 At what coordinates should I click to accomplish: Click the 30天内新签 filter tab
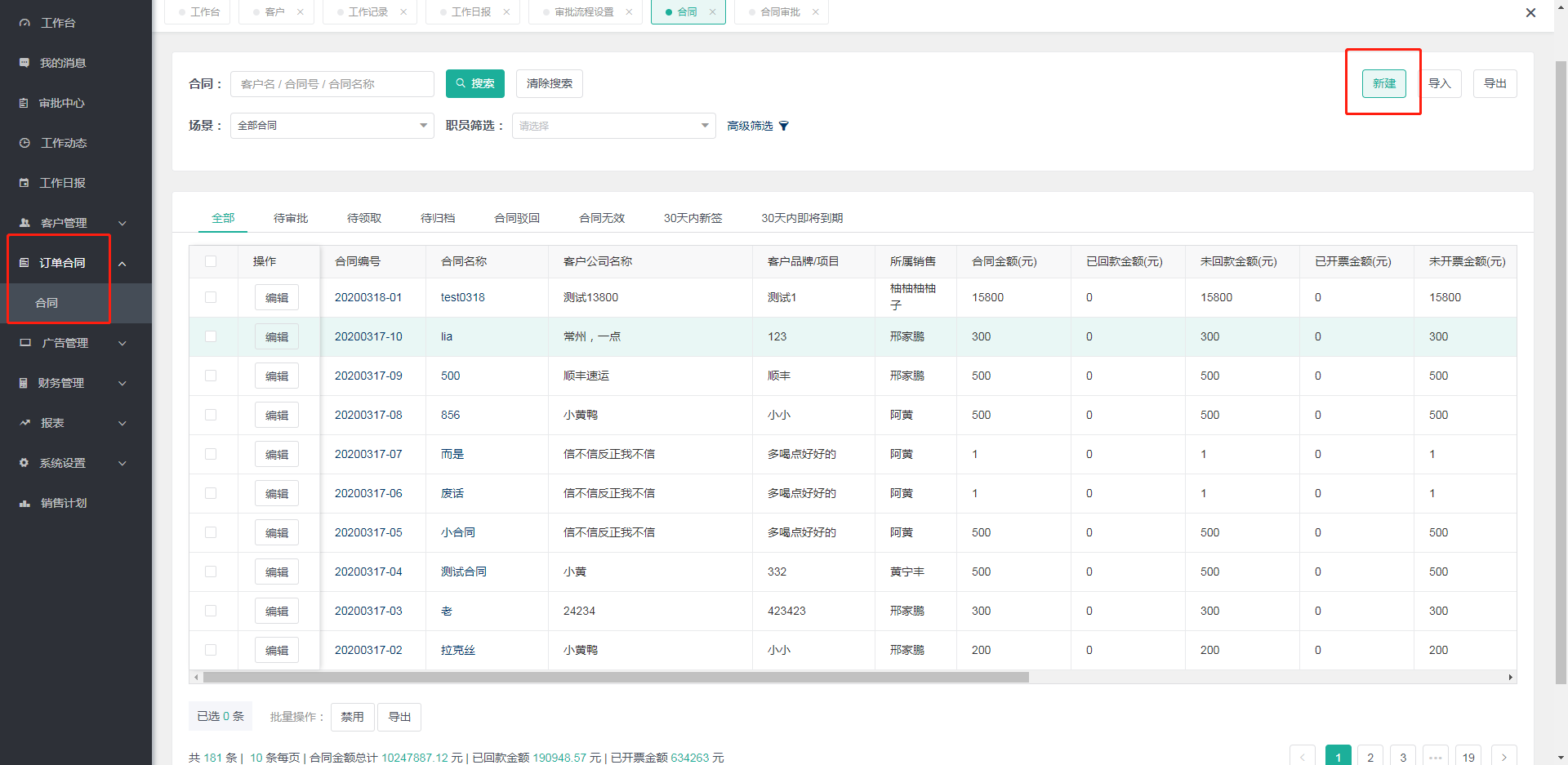pyautogui.click(x=693, y=218)
